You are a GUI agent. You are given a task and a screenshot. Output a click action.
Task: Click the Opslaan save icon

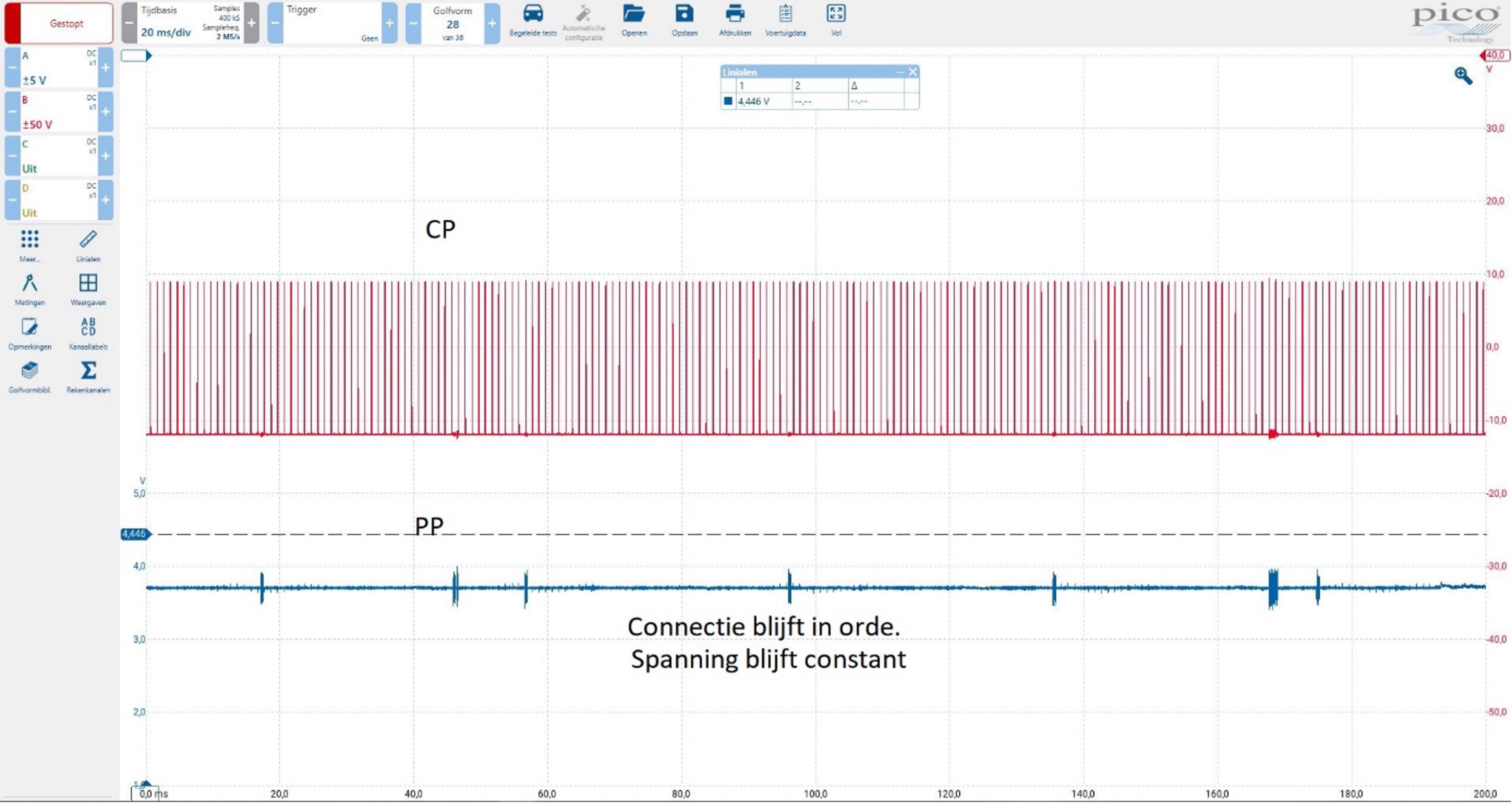[685, 21]
